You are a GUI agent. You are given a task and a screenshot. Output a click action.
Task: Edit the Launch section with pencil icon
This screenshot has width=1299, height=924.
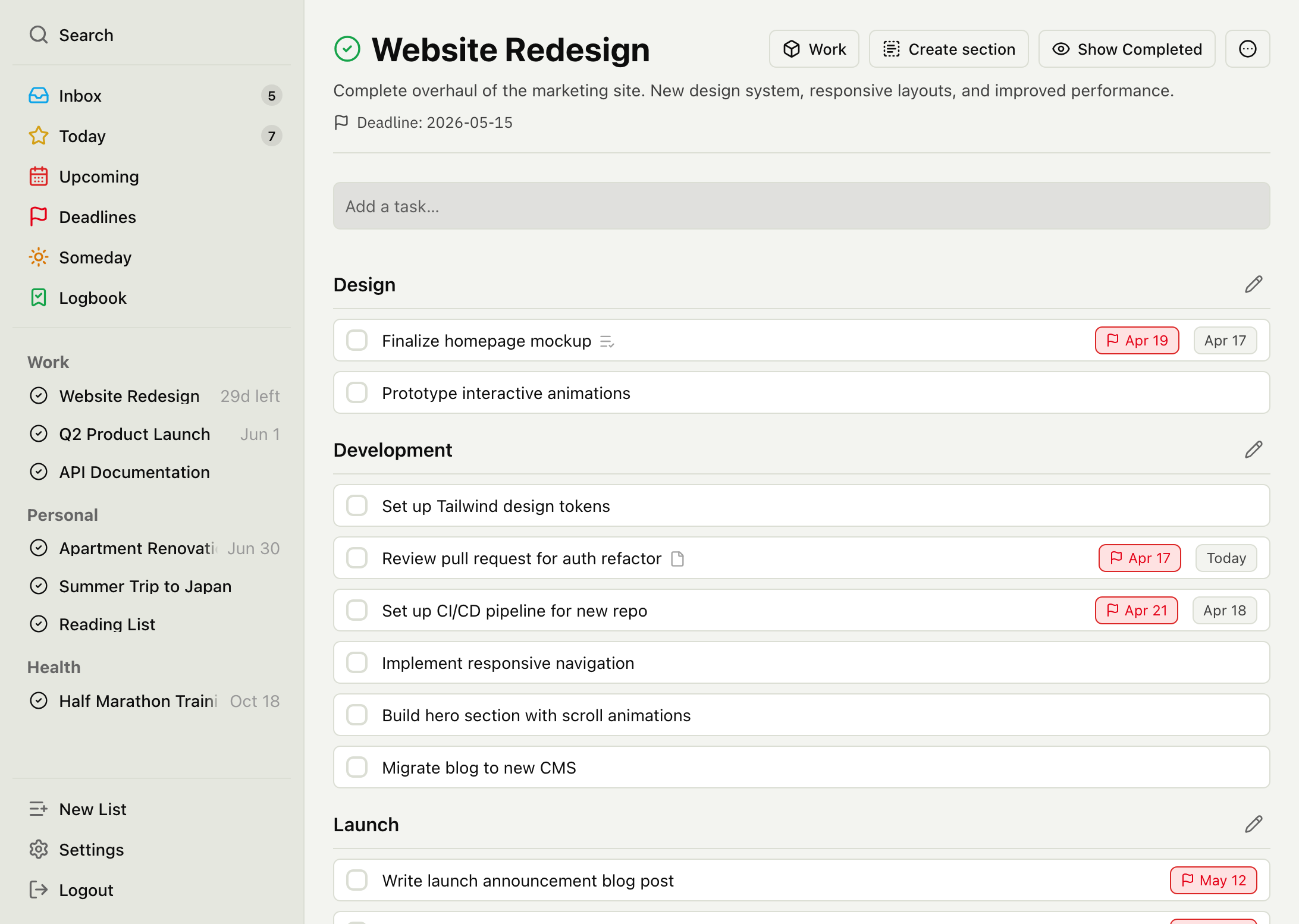pyautogui.click(x=1254, y=825)
